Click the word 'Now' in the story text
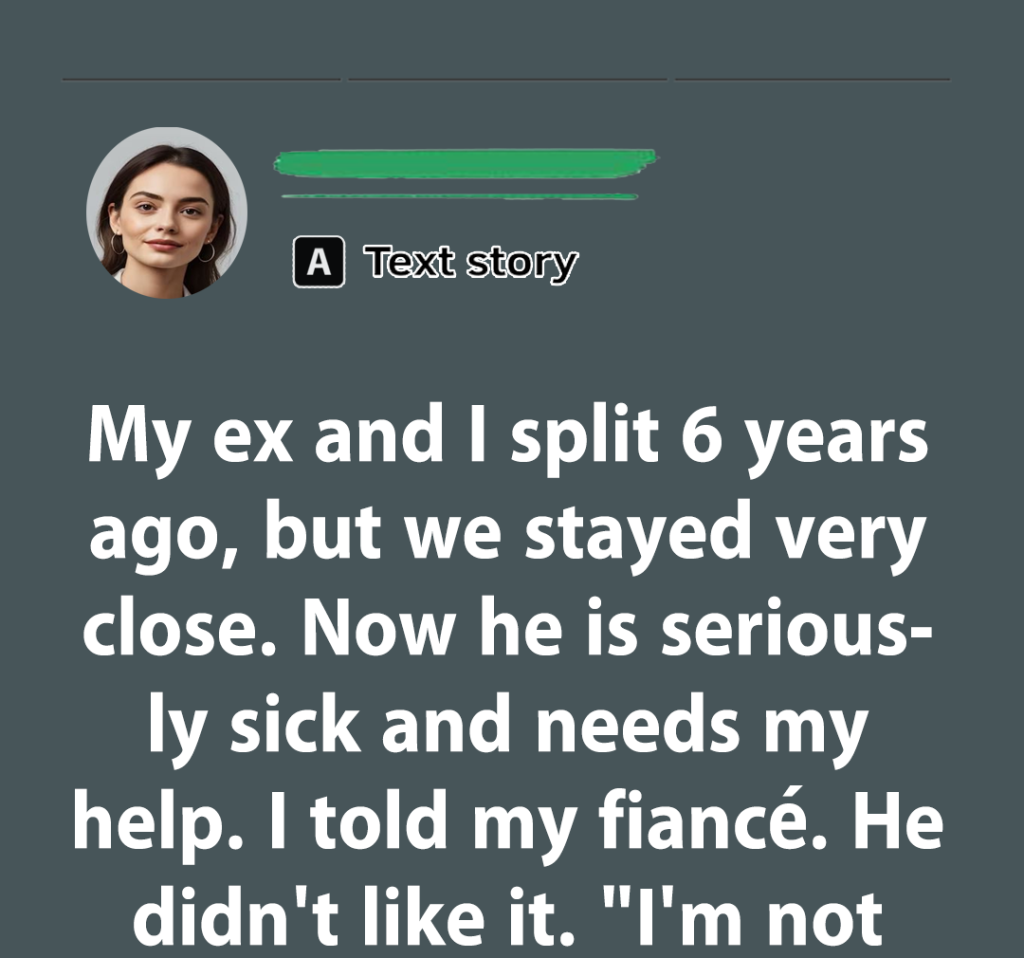Viewport: 1024px width, 958px height. coord(379,628)
